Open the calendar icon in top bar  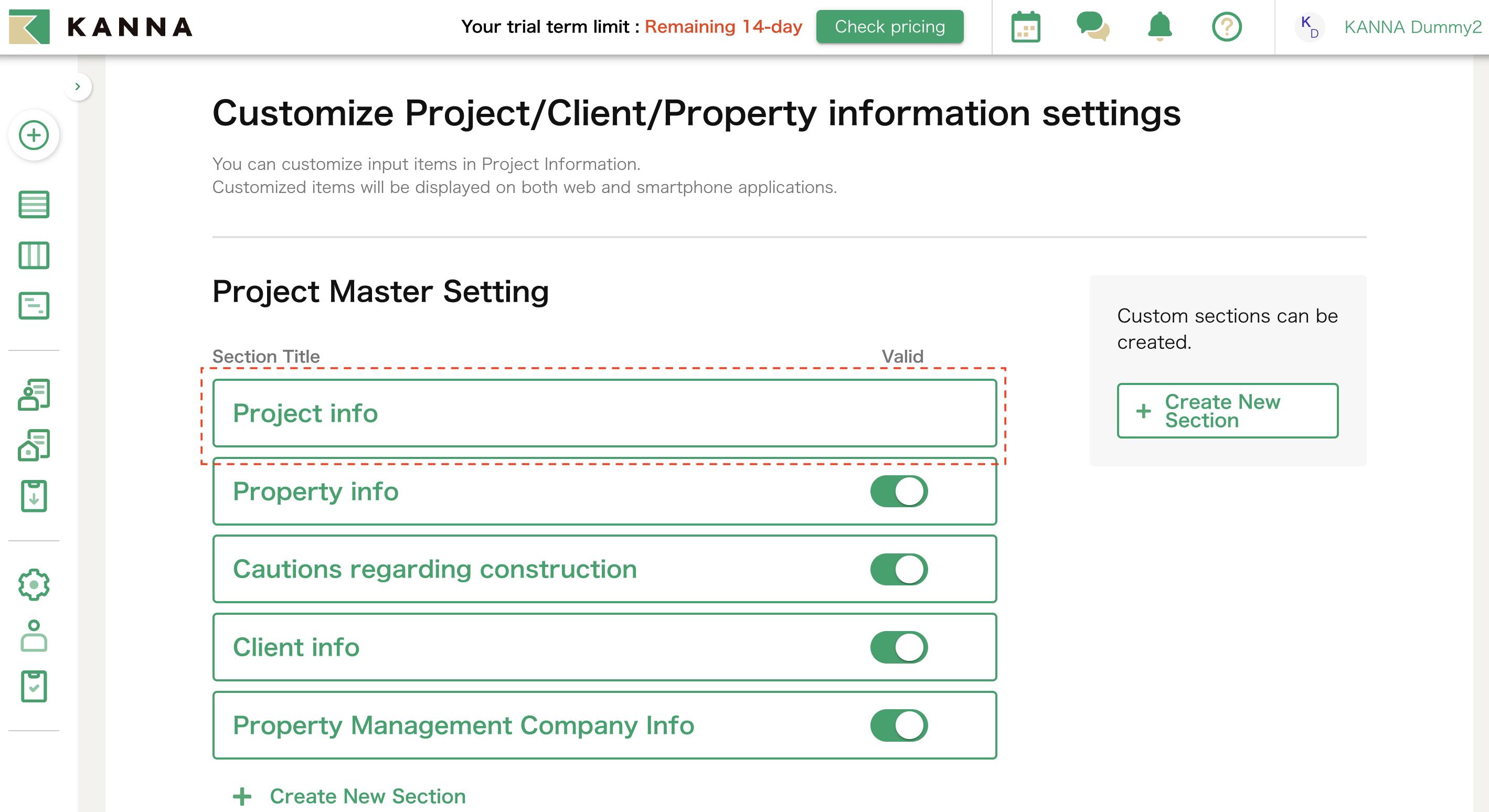tap(1025, 27)
